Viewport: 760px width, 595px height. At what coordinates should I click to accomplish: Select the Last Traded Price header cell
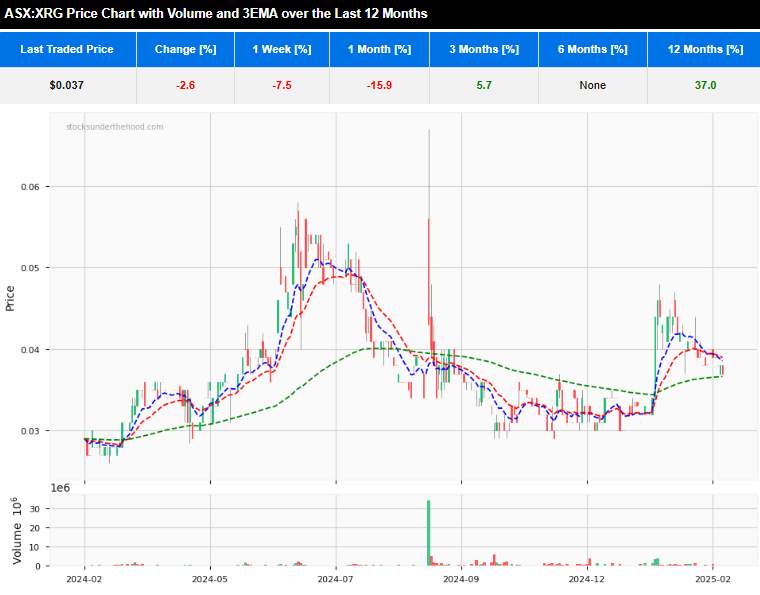68,49
